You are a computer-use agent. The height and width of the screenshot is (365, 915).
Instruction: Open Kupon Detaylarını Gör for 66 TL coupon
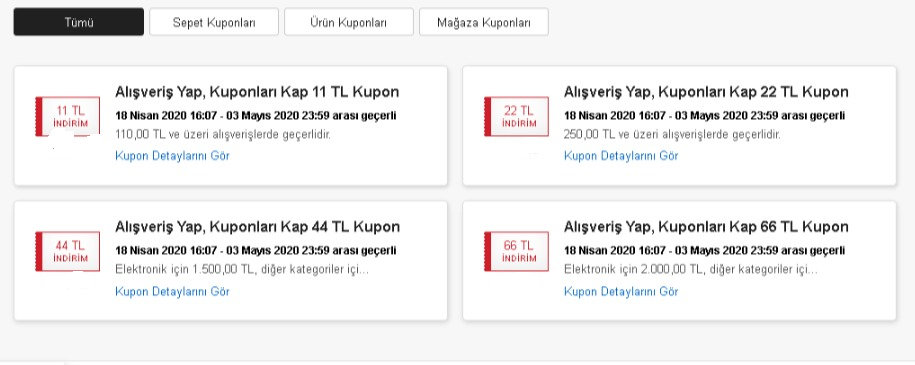621,291
